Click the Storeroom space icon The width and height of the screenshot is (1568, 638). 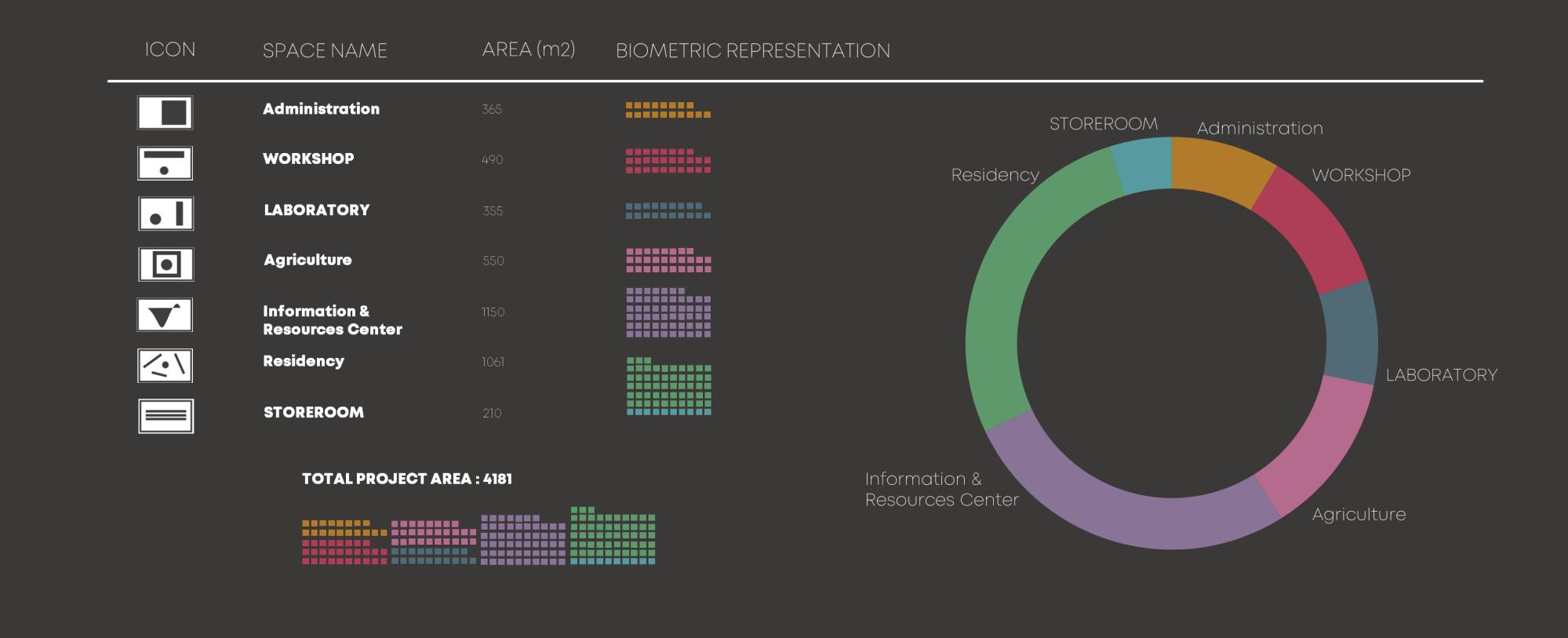coord(166,416)
